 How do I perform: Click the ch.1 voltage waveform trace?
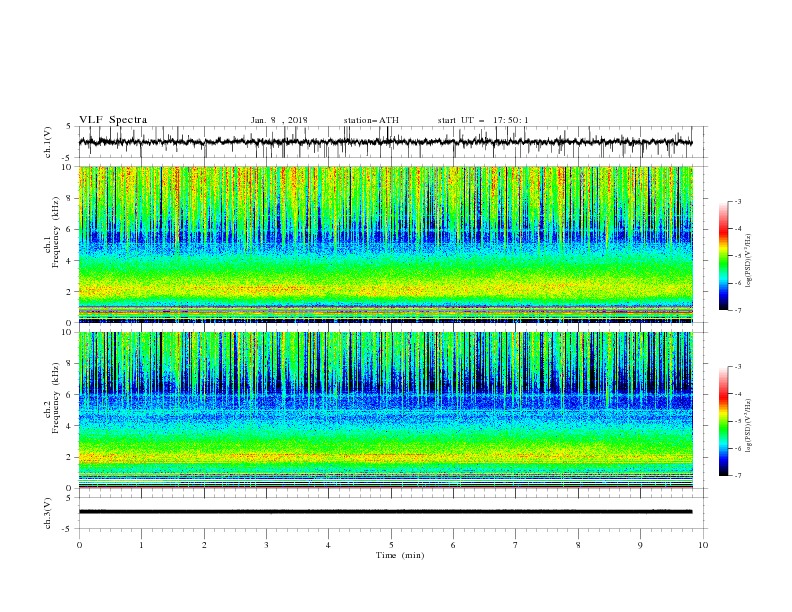click(385, 142)
